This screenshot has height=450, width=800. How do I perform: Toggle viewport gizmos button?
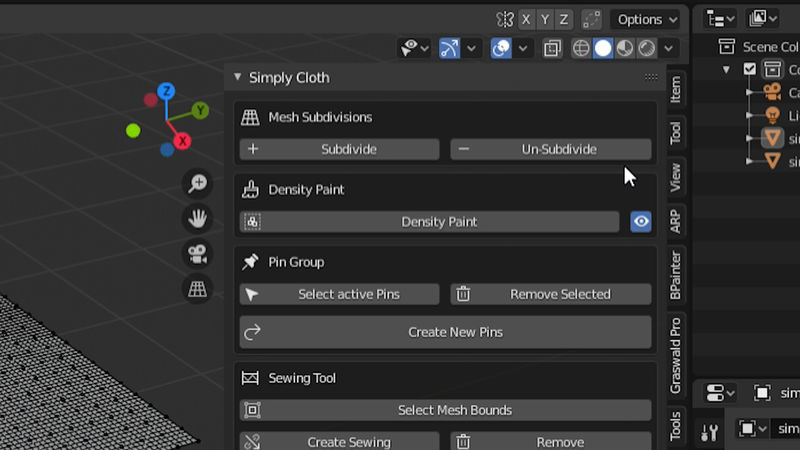449,48
